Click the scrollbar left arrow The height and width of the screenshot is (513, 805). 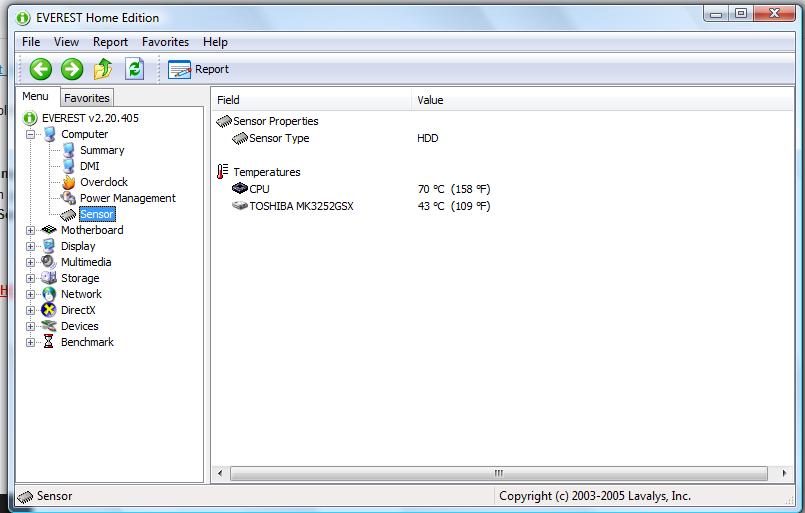click(x=220, y=473)
